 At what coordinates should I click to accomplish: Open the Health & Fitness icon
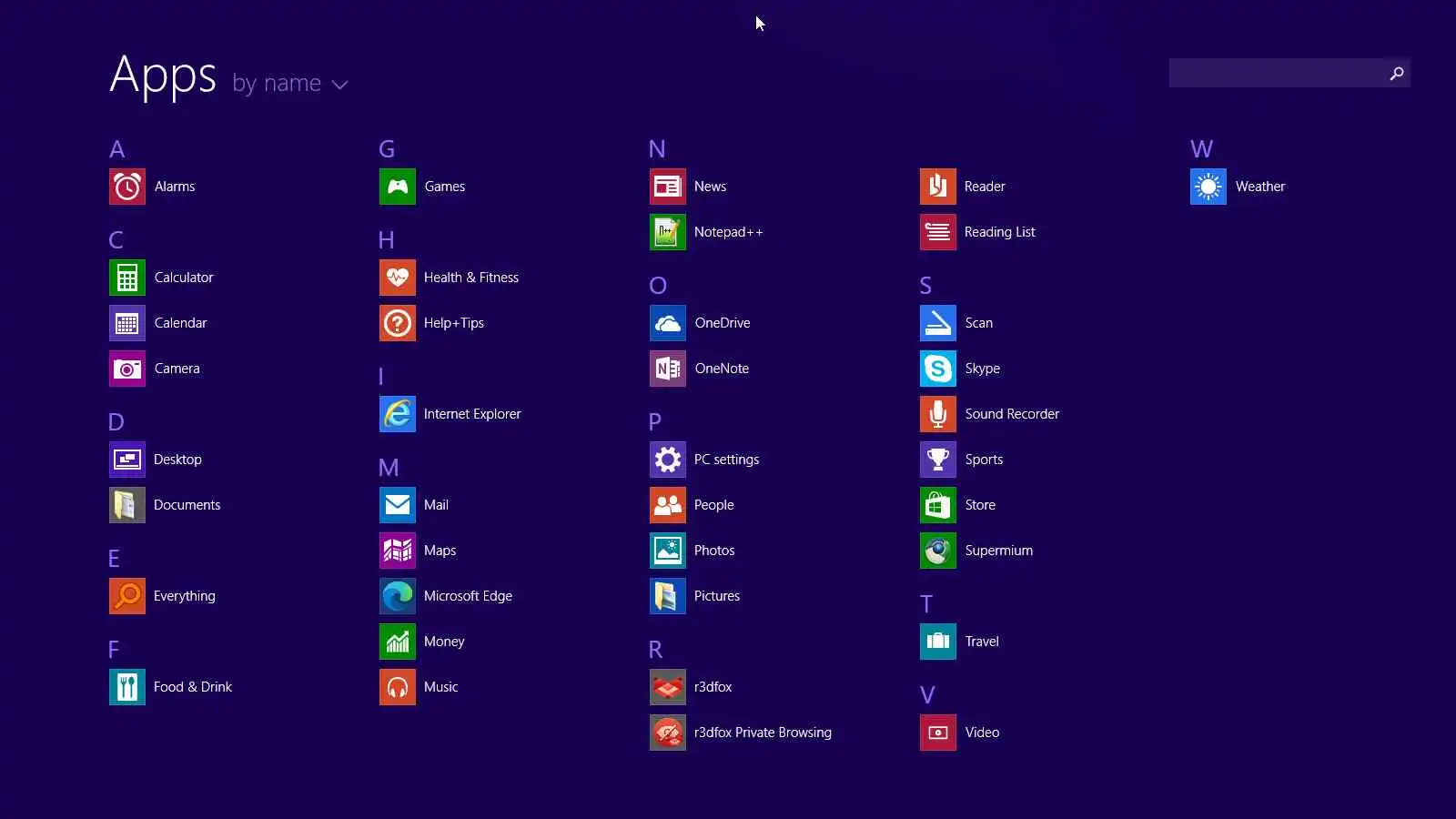pyautogui.click(x=398, y=278)
